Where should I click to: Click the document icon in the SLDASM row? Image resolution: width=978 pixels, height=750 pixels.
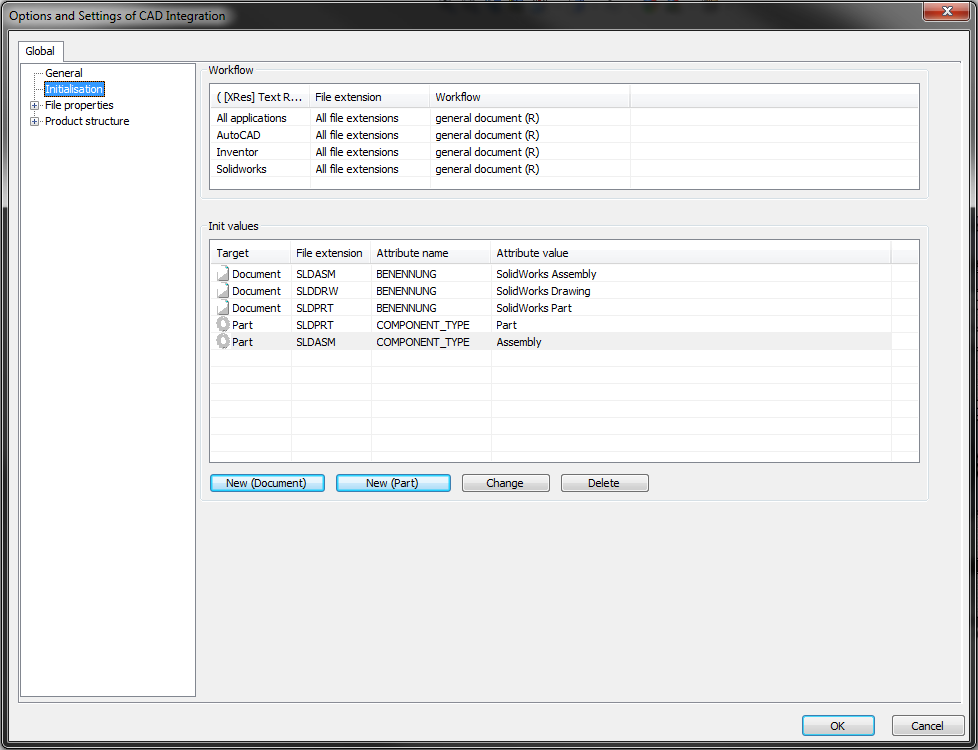(223, 273)
